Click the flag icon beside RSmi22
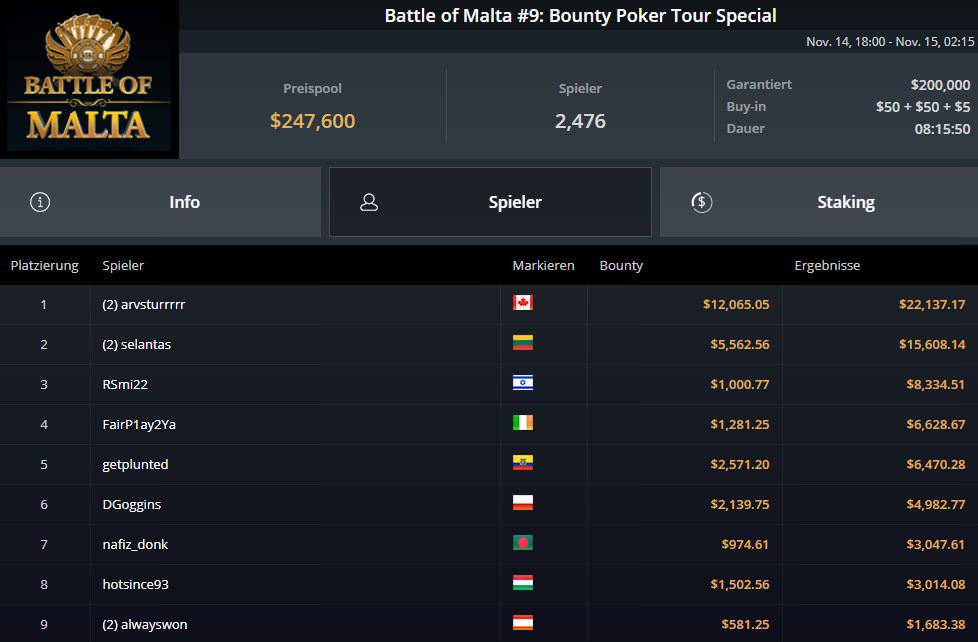Image resolution: width=978 pixels, height=642 pixels. [522, 383]
